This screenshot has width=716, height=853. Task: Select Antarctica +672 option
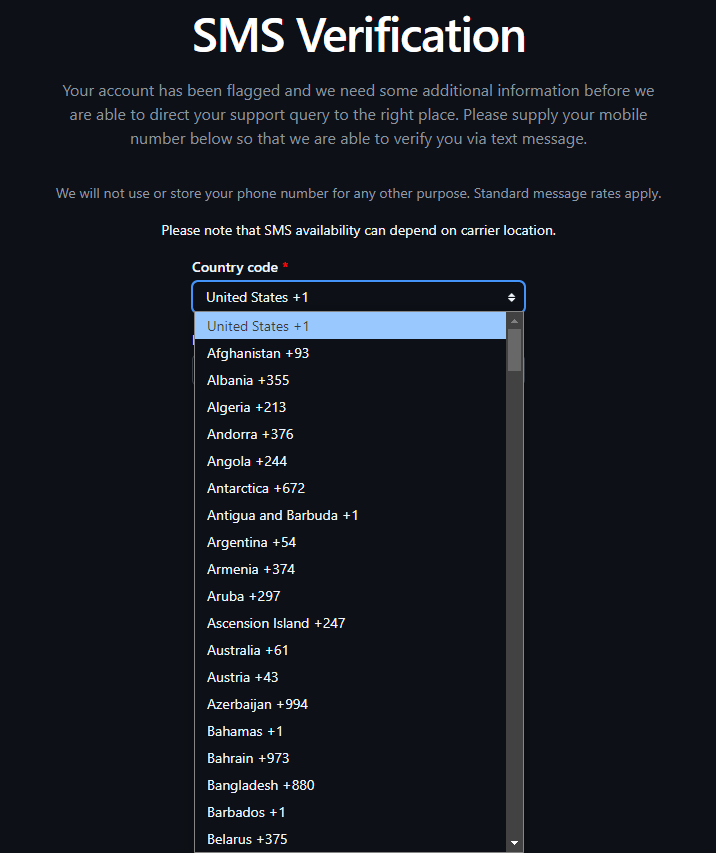tap(350, 488)
